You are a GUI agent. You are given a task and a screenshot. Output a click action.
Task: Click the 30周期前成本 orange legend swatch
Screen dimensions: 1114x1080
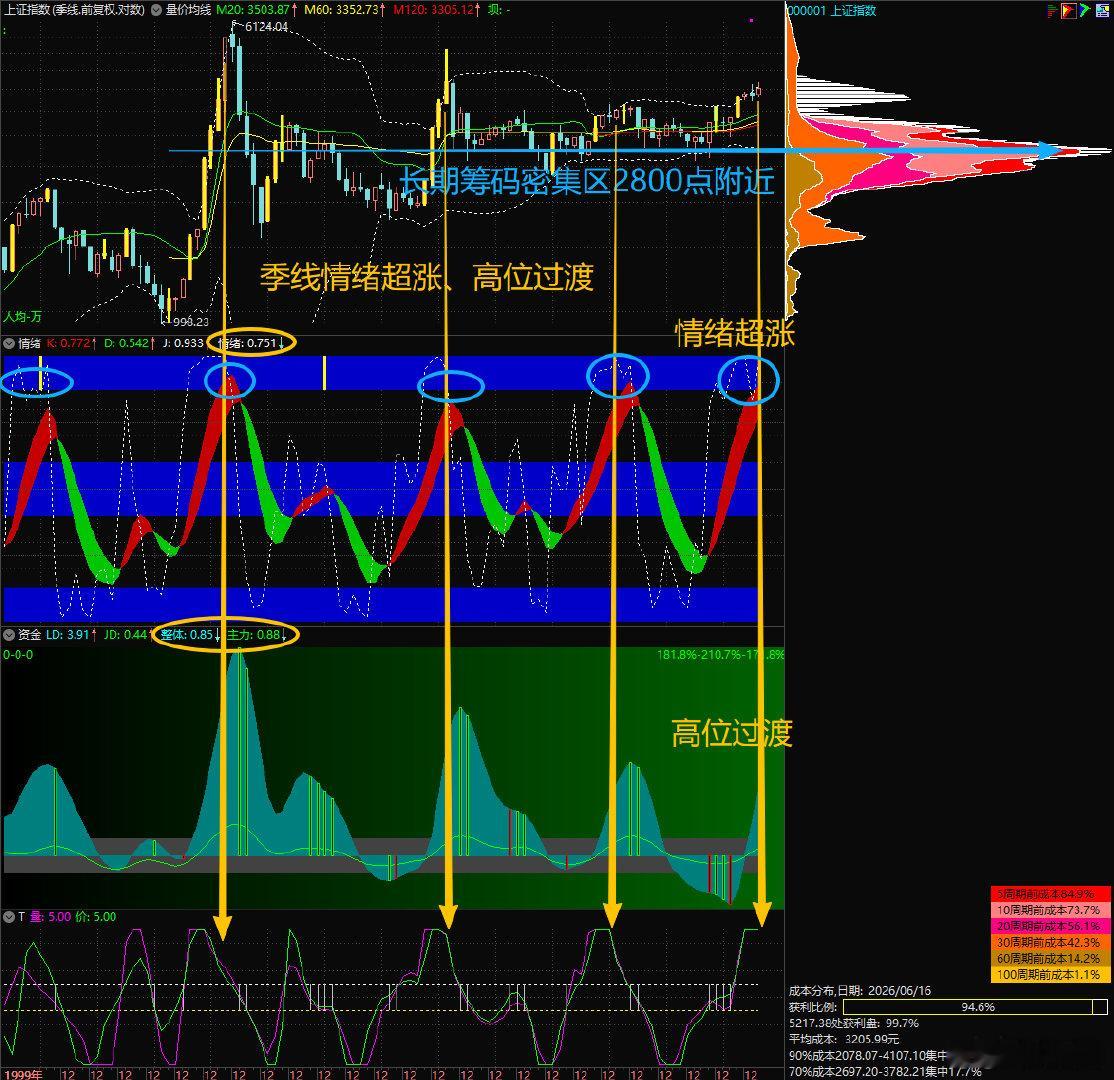(x=1051, y=943)
